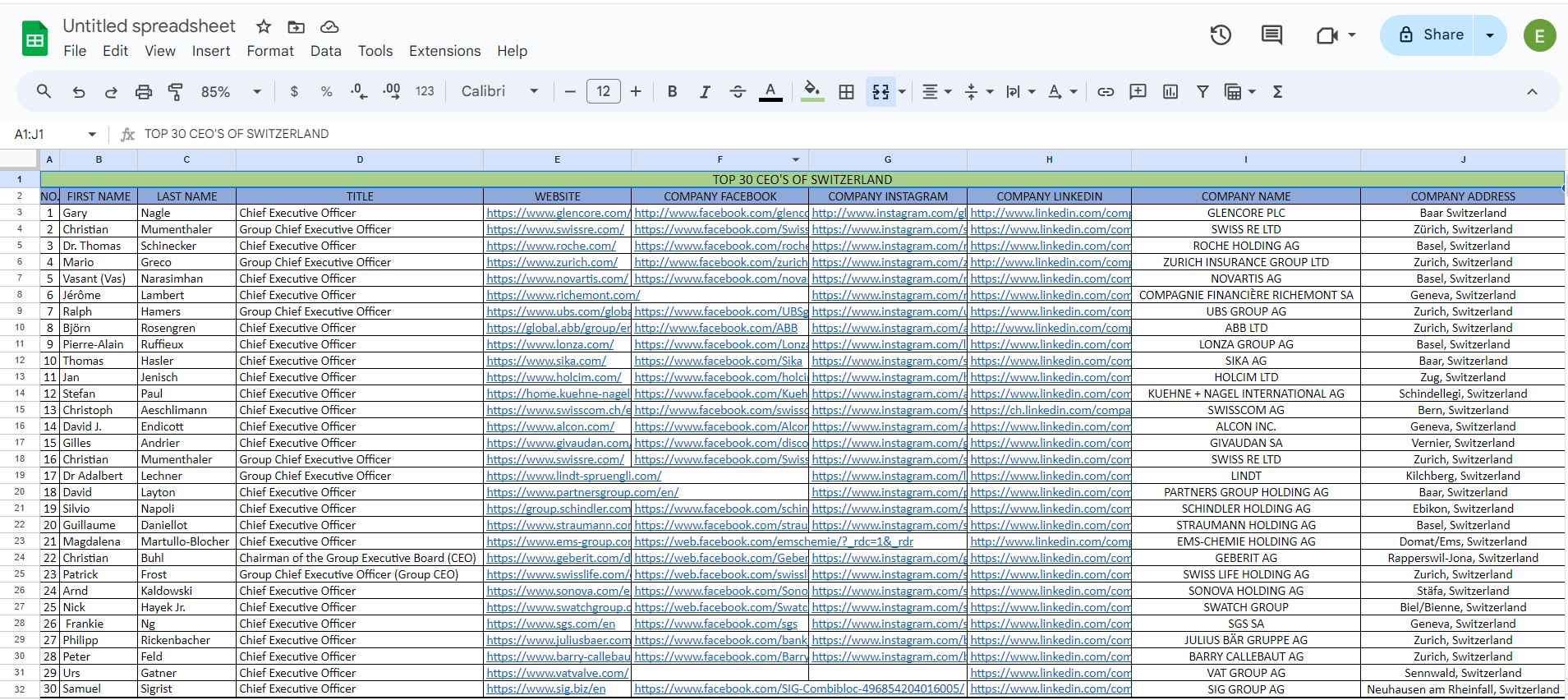Open the File menu

(75, 51)
